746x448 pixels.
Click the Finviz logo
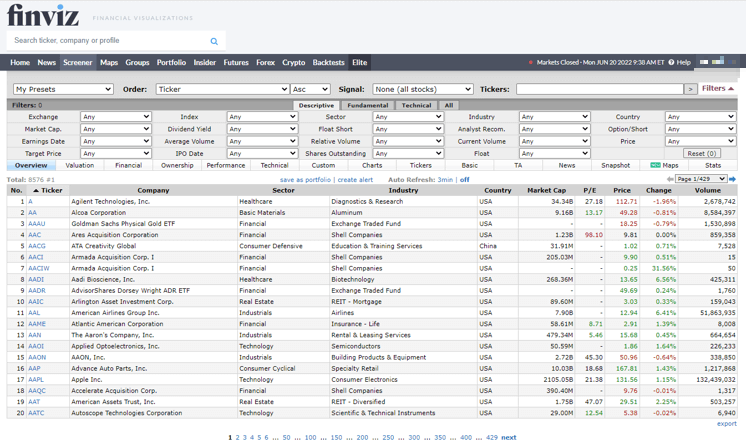[x=43, y=16]
